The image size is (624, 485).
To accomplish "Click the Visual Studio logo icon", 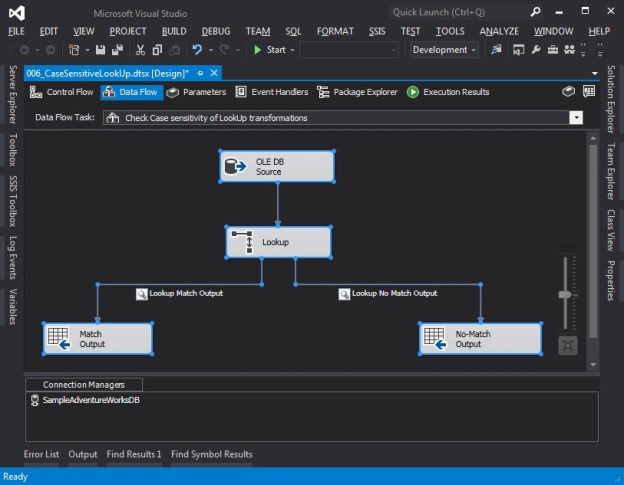I will 17,13.
